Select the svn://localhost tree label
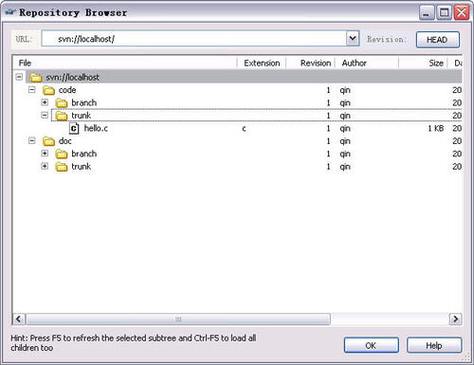Viewport: 474px width, 365px height. click(72, 77)
